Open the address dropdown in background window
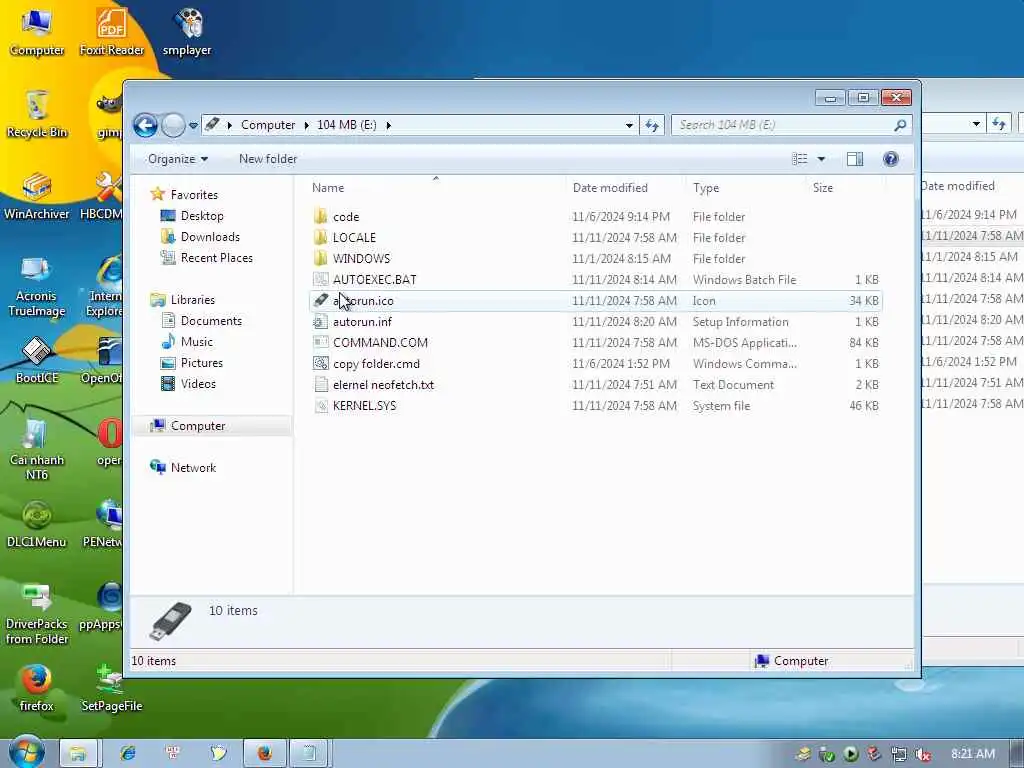The image size is (1024, 768). click(976, 123)
